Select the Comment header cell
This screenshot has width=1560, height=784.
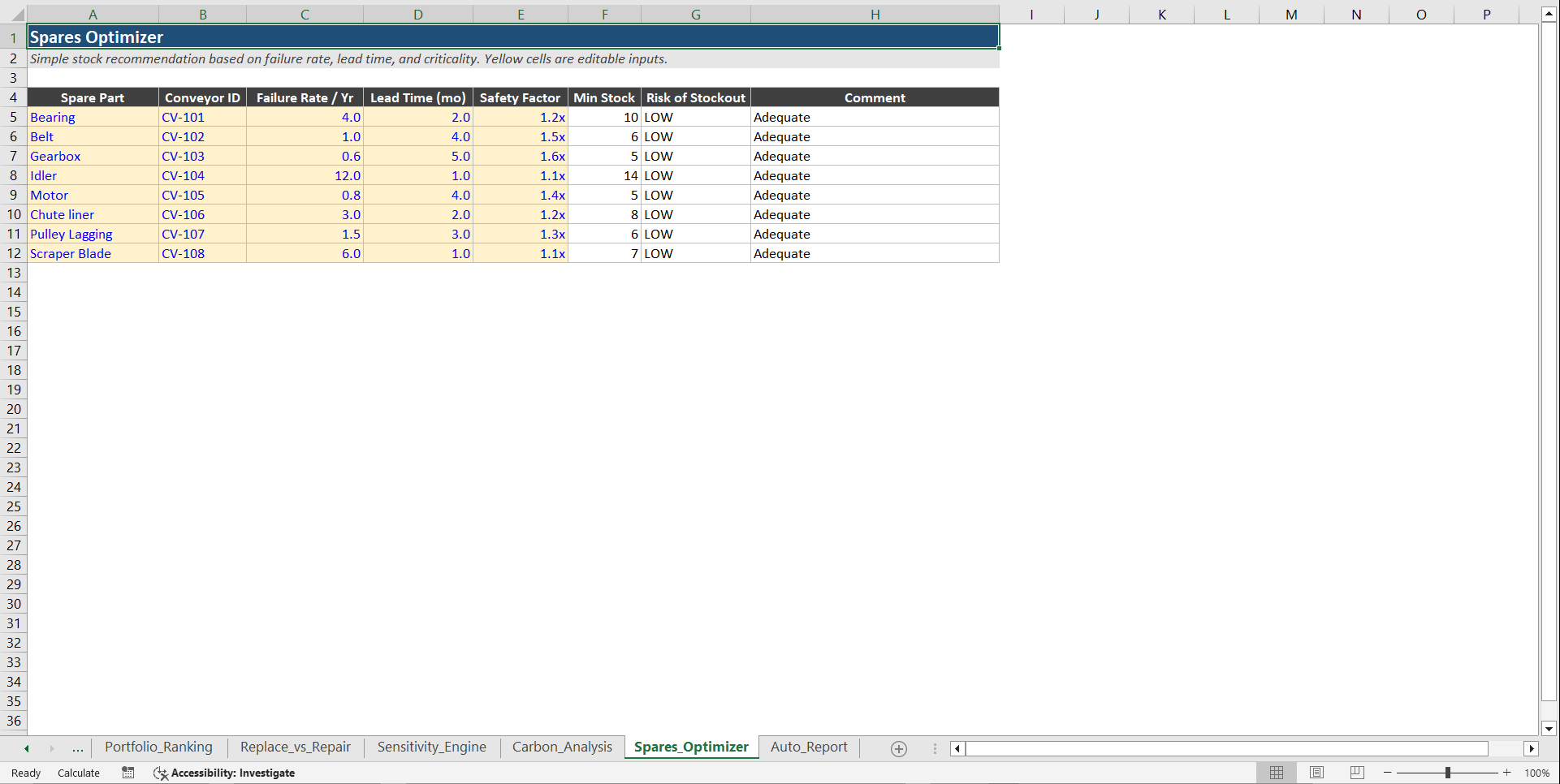(875, 97)
